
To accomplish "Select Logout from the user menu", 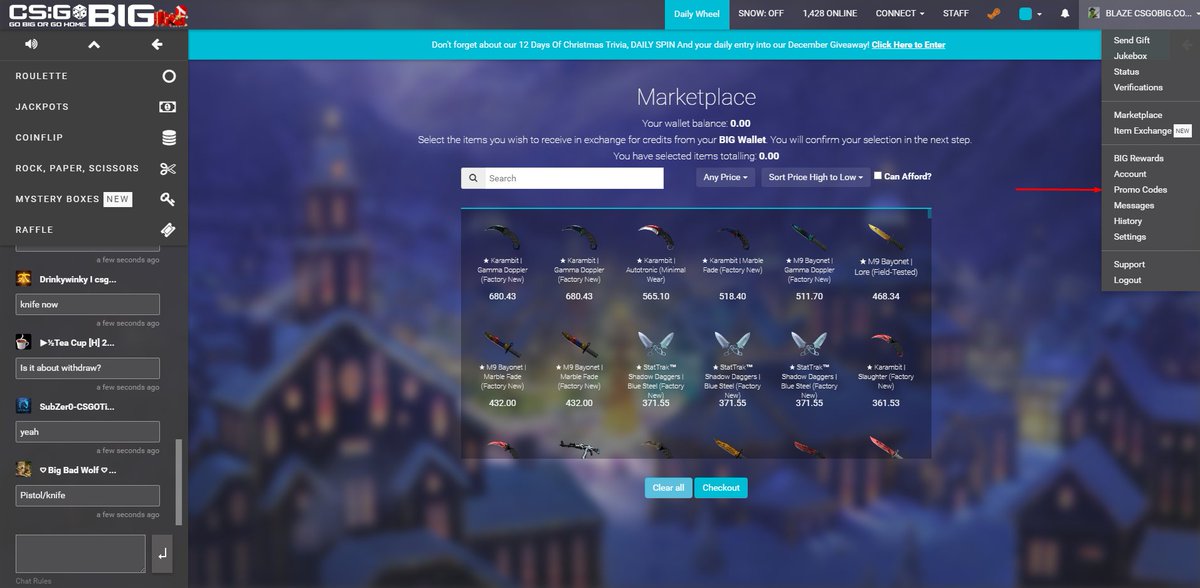I will point(1127,280).
